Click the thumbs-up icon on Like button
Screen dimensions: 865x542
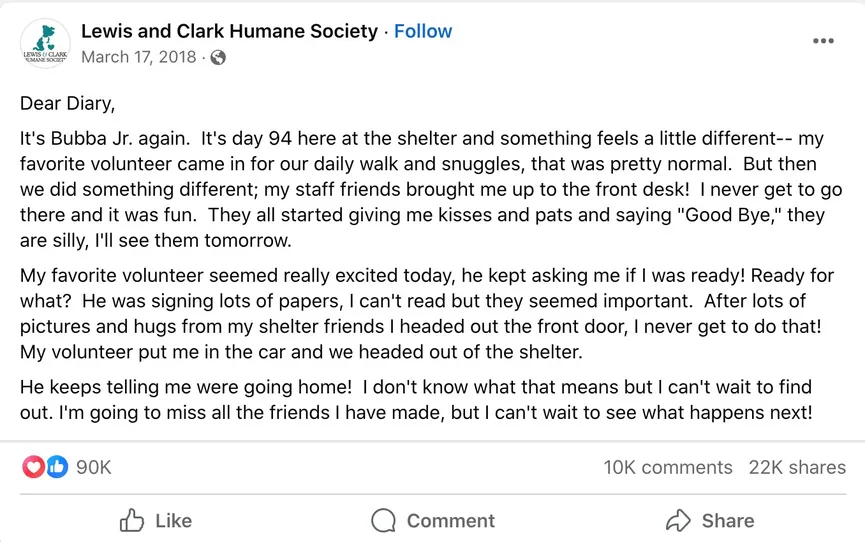132,520
